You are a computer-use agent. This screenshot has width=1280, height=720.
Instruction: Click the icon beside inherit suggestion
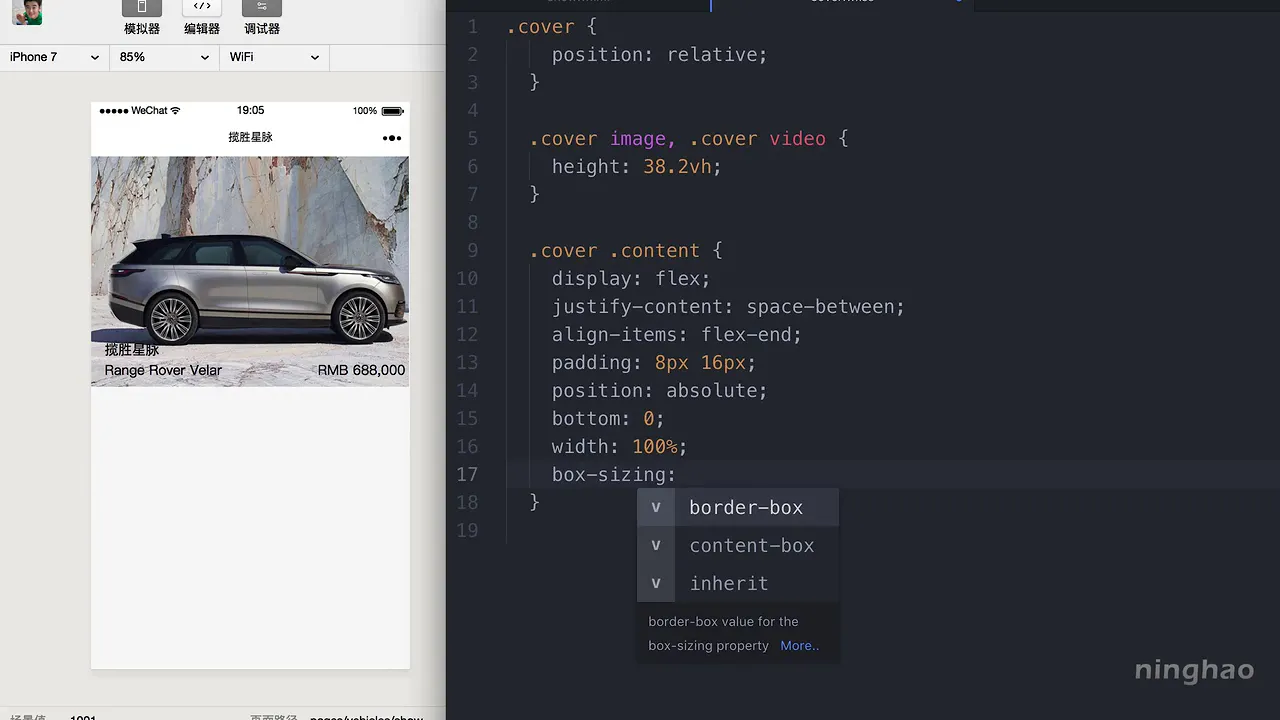coord(656,583)
